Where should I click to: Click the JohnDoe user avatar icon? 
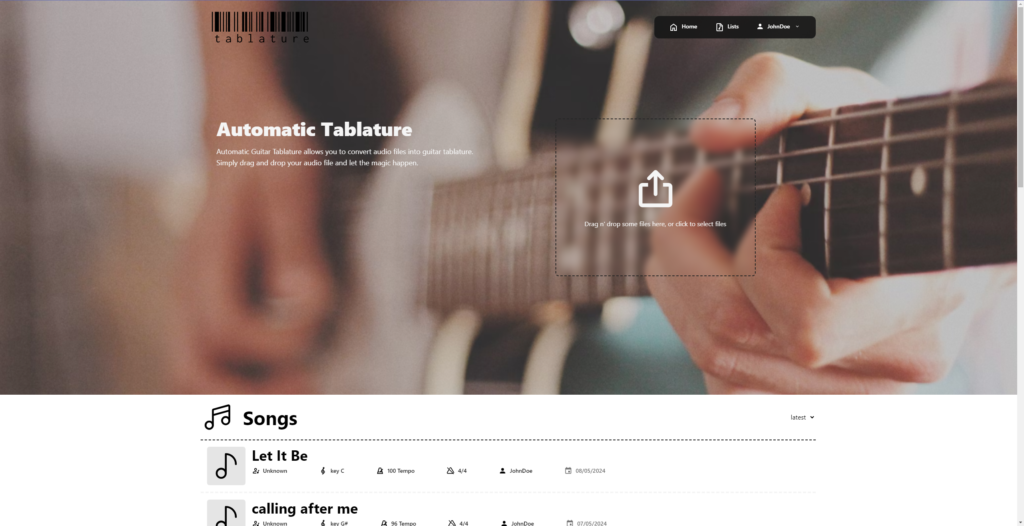[760, 27]
